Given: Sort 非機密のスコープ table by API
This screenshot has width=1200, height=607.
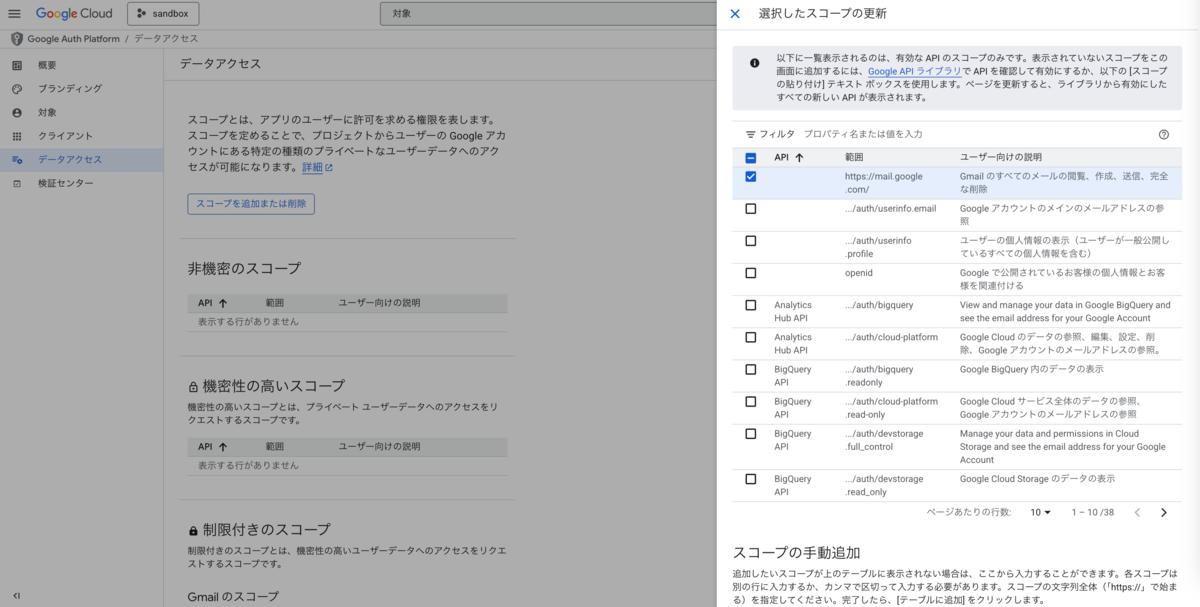Looking at the screenshot, I should click(212, 302).
